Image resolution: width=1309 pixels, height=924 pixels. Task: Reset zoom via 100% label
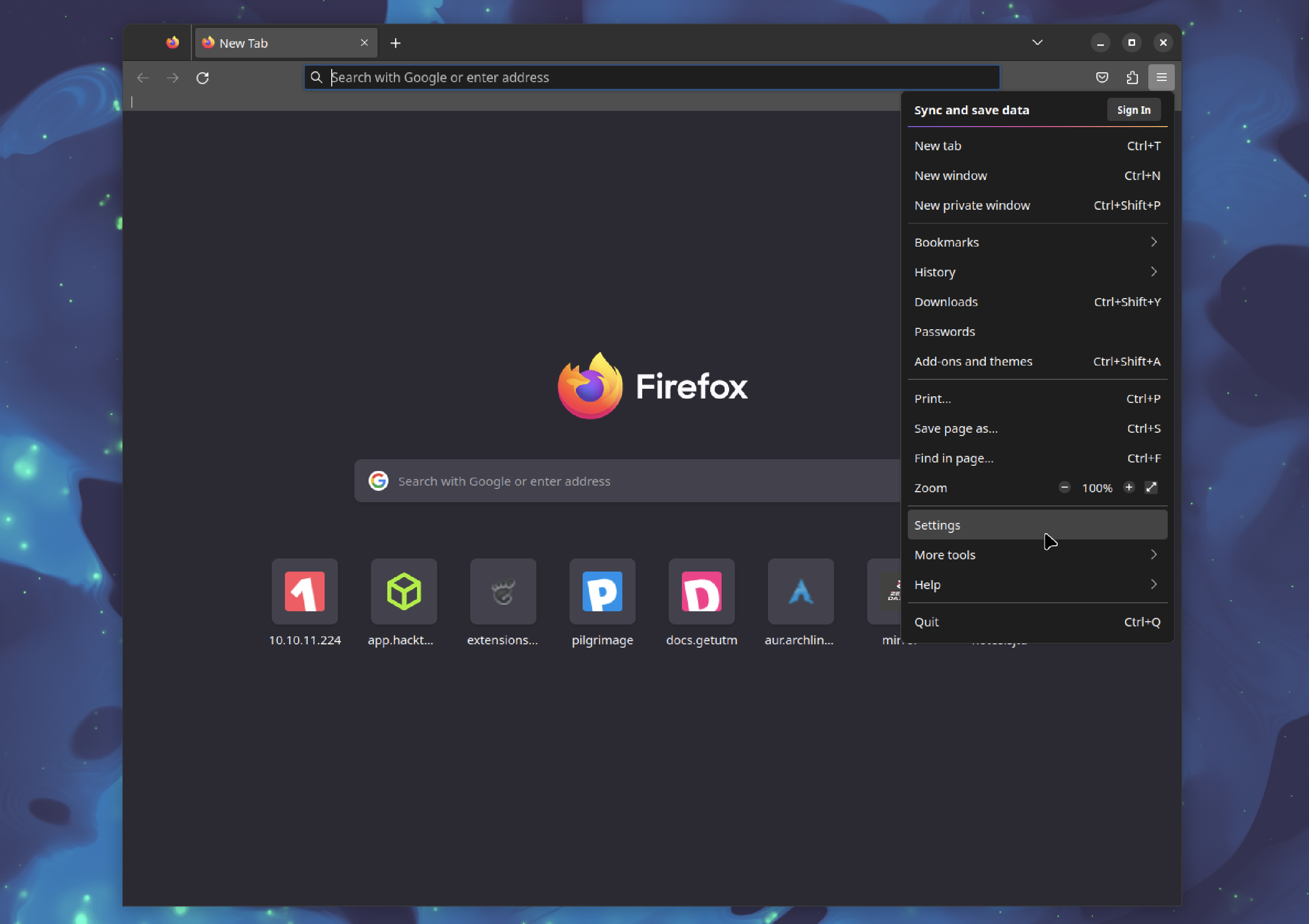[x=1096, y=488]
